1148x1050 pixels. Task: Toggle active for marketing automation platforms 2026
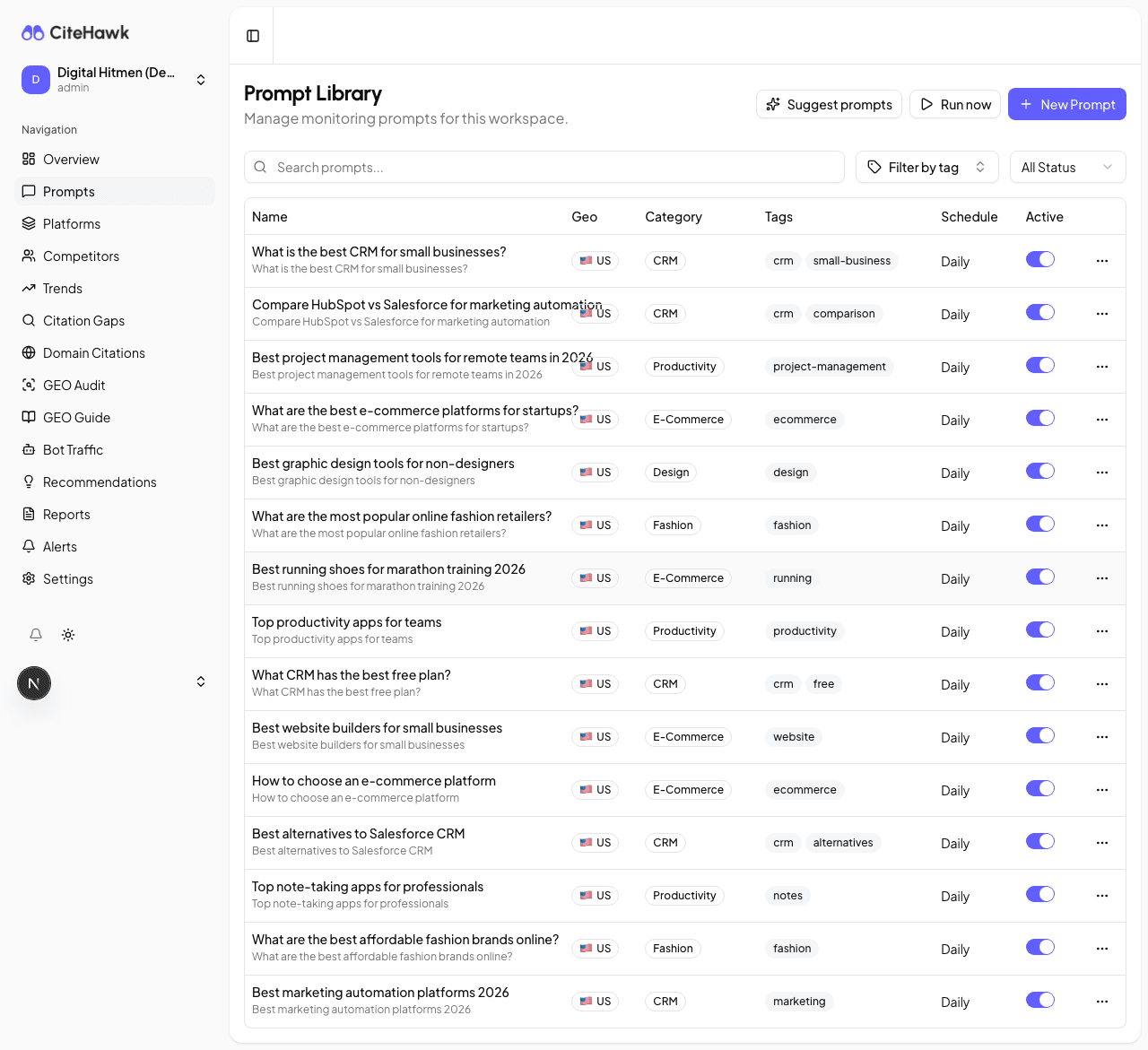pos(1040,1000)
